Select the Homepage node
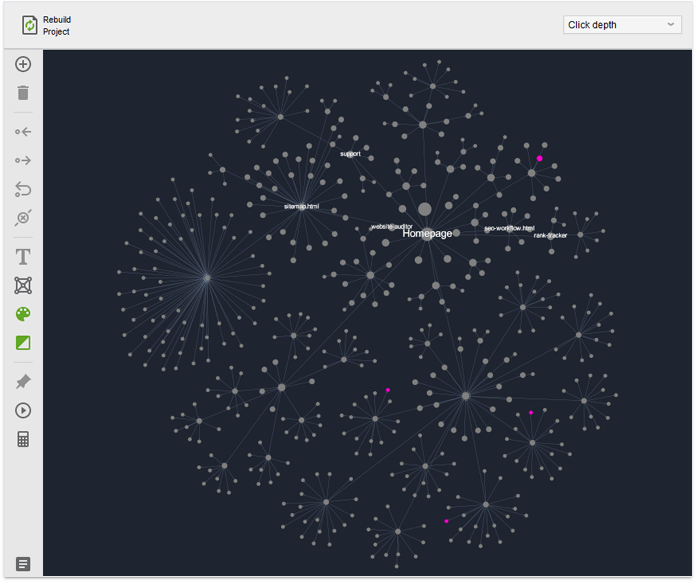Viewport: 696px width, 582px height. point(427,234)
